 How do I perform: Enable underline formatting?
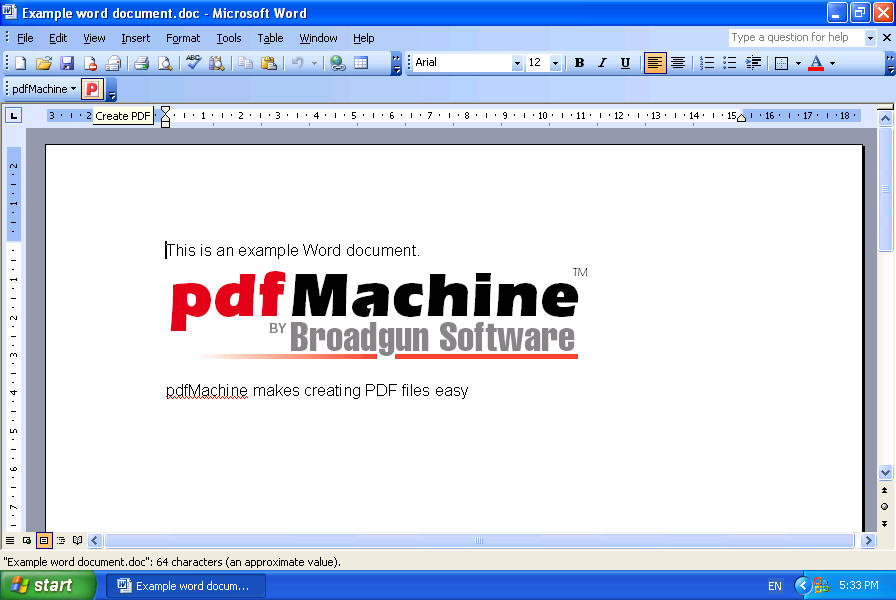tap(625, 62)
